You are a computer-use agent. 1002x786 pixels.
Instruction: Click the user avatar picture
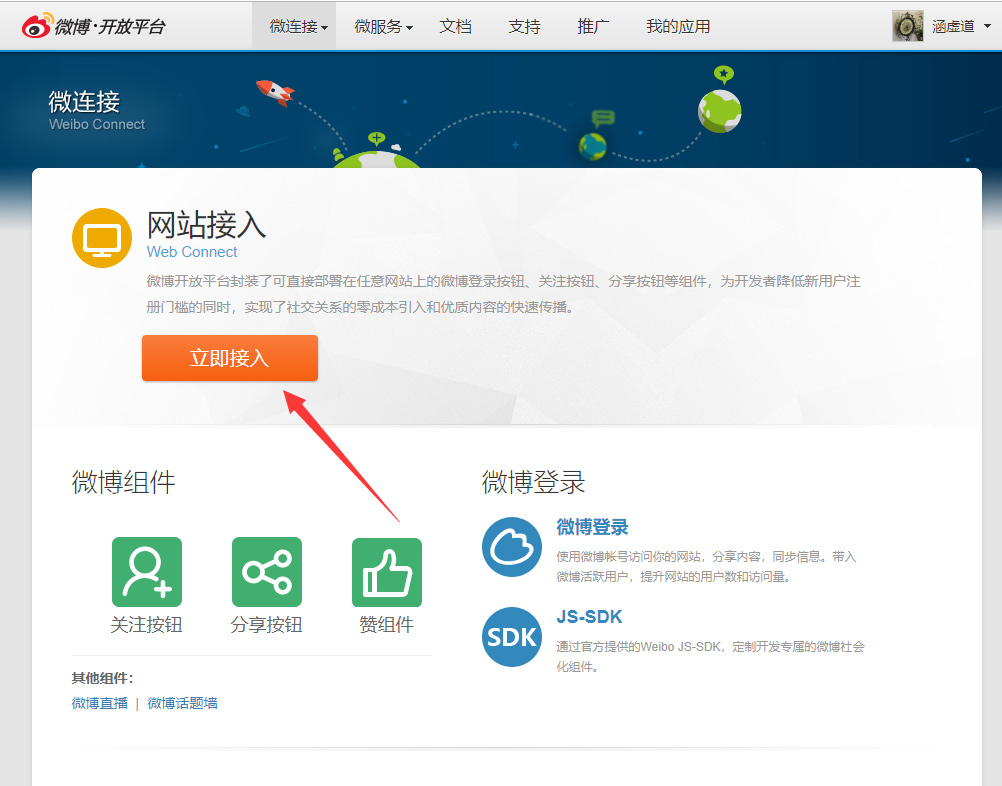(908, 26)
